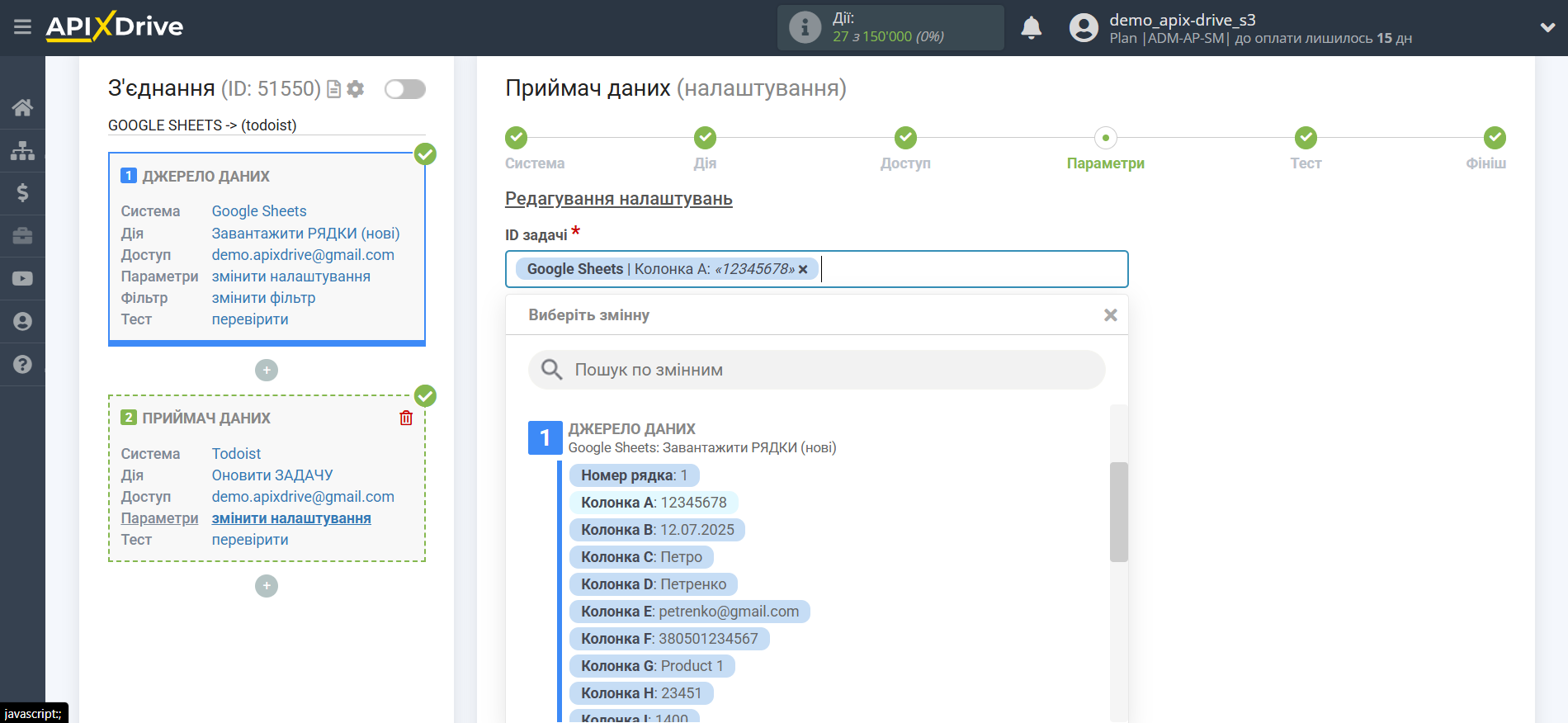
Task: Remove the Колонка A tag from ID field
Action: click(x=803, y=269)
